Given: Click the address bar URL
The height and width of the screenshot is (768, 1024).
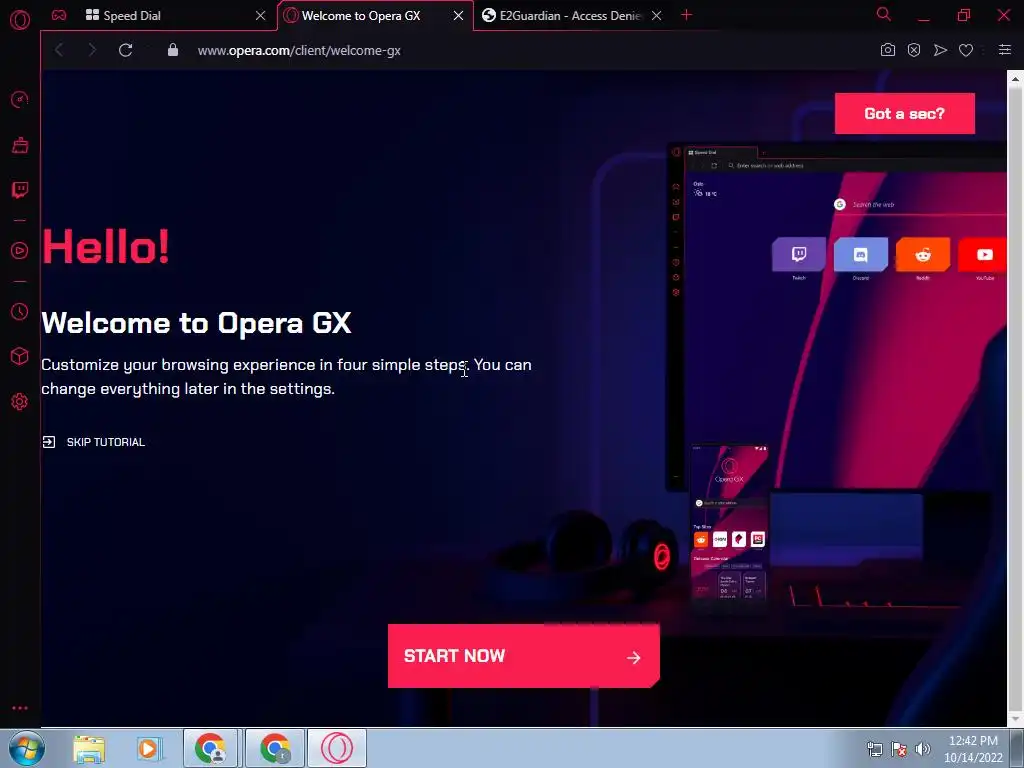Looking at the screenshot, I should tap(299, 50).
